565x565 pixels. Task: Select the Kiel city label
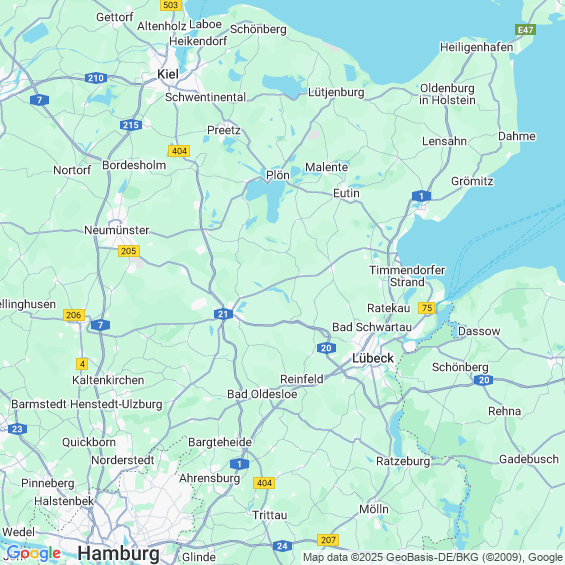168,74
